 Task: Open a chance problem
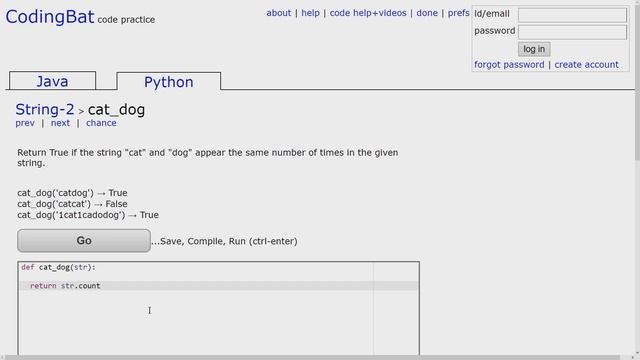coord(101,123)
